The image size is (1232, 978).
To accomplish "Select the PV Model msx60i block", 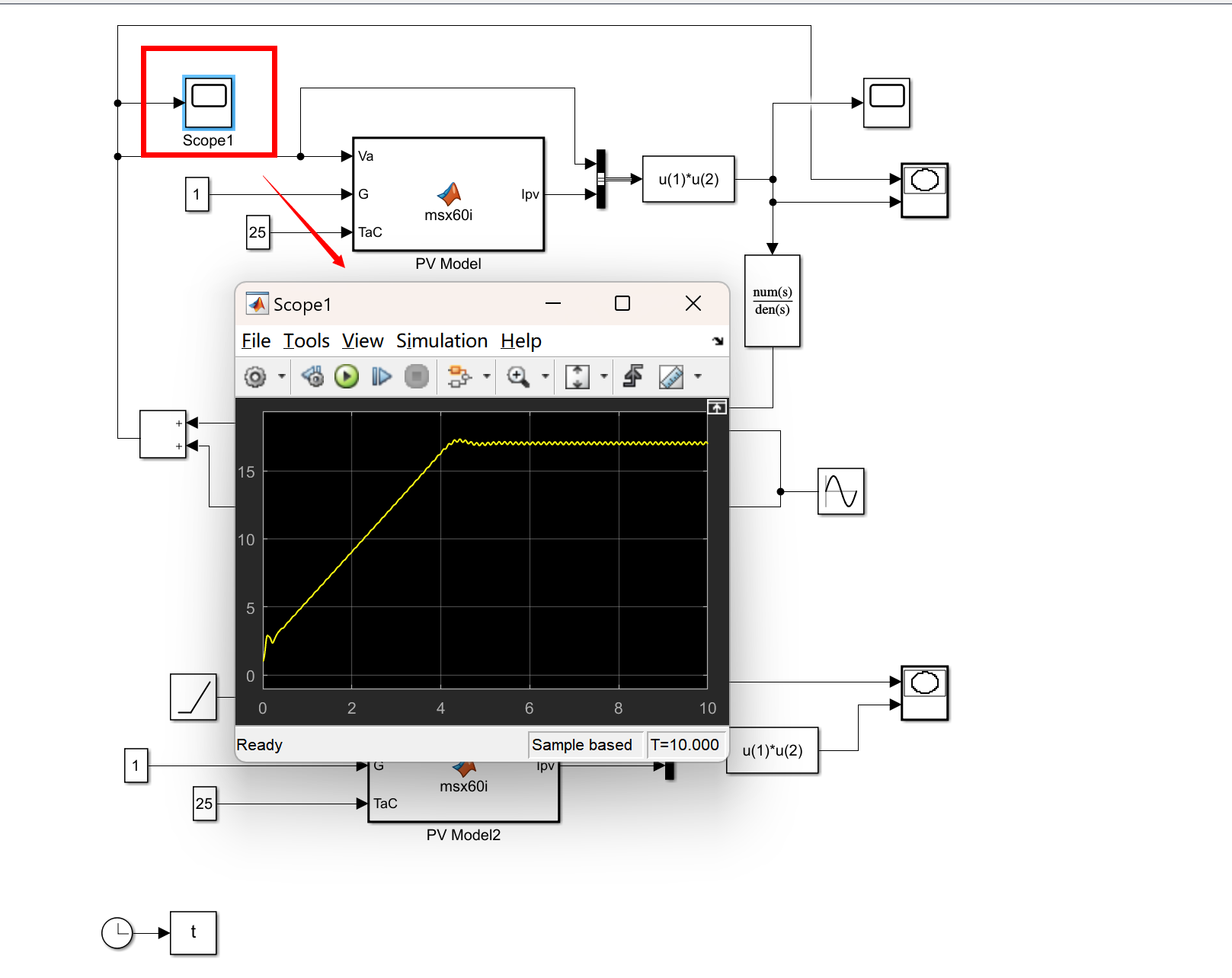I will coord(449,194).
